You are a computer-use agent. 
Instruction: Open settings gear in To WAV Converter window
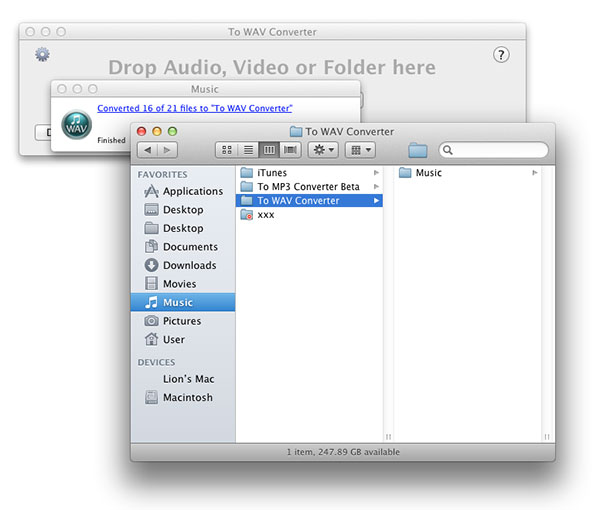(x=42, y=54)
